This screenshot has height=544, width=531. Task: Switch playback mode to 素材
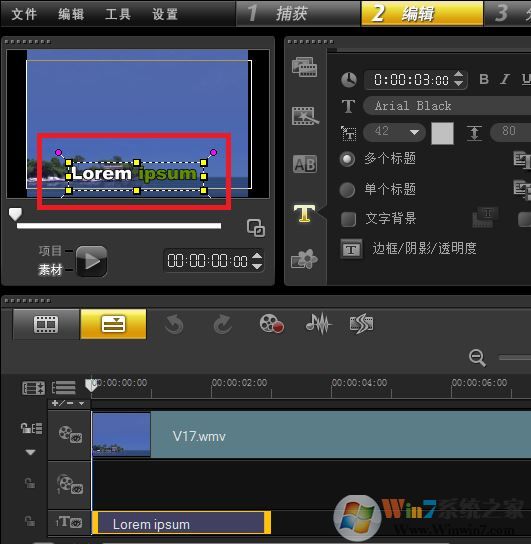pyautogui.click(x=50, y=270)
